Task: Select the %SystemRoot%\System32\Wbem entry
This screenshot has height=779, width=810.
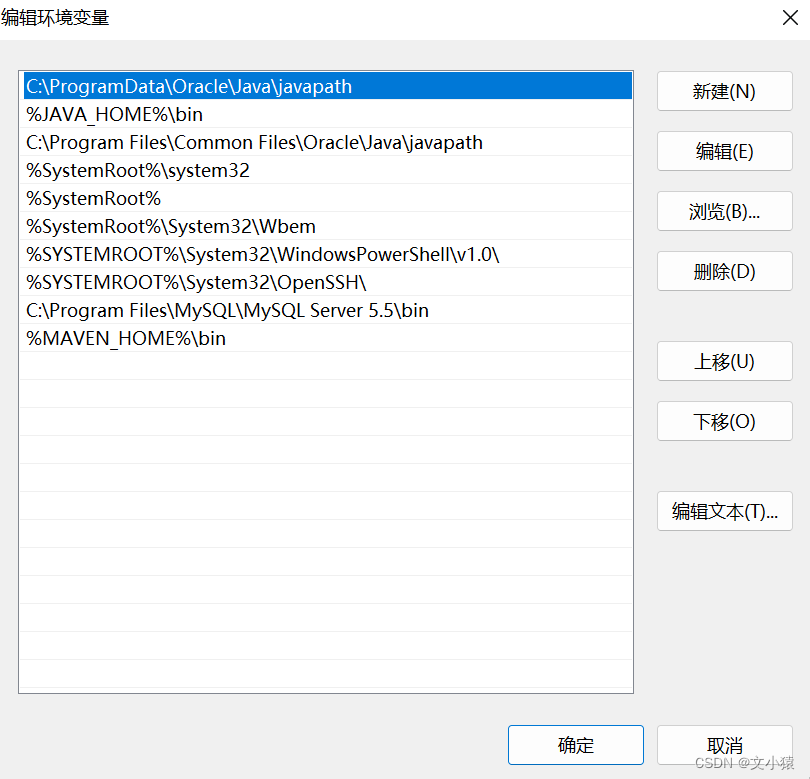Action: click(328, 226)
